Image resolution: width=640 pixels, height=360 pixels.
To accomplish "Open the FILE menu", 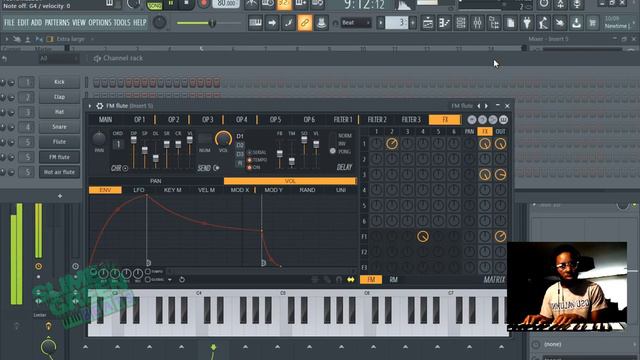I will pos(9,22).
